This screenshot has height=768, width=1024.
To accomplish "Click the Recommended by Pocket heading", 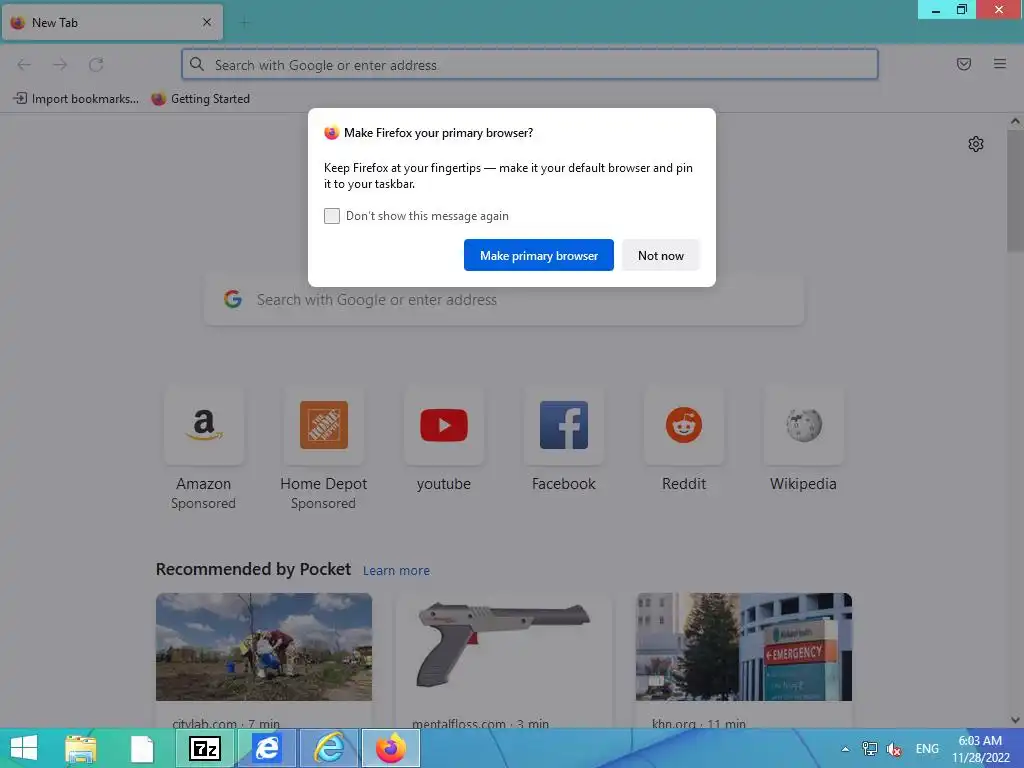I will coord(253,569).
